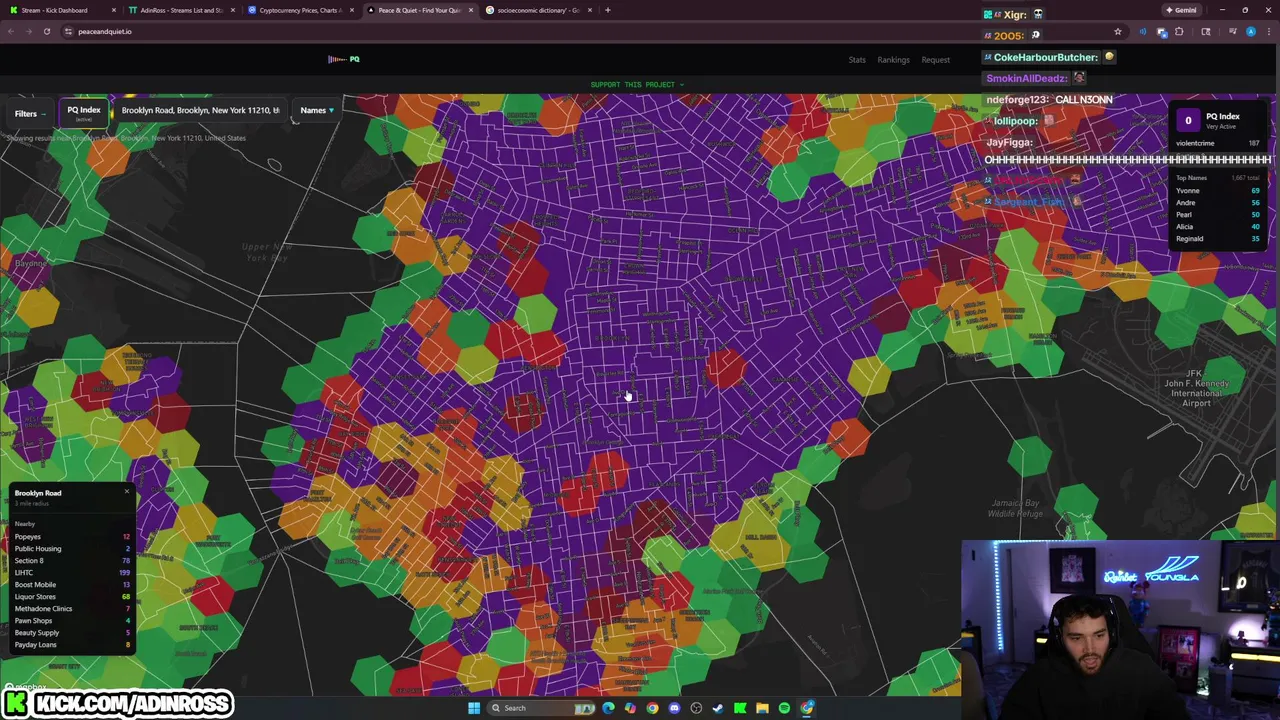
Task: Click the JFK International Airport map label
Action: click(1195, 389)
